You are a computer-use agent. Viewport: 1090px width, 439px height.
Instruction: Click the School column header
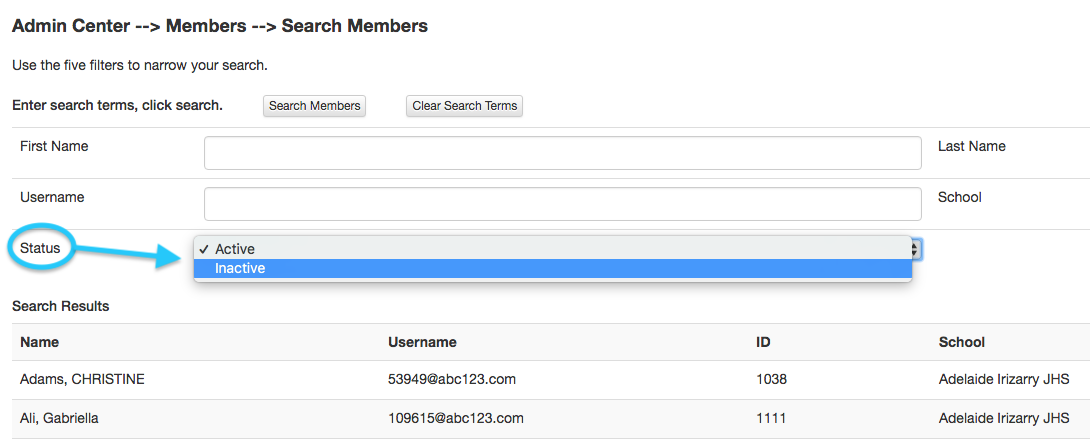961,342
